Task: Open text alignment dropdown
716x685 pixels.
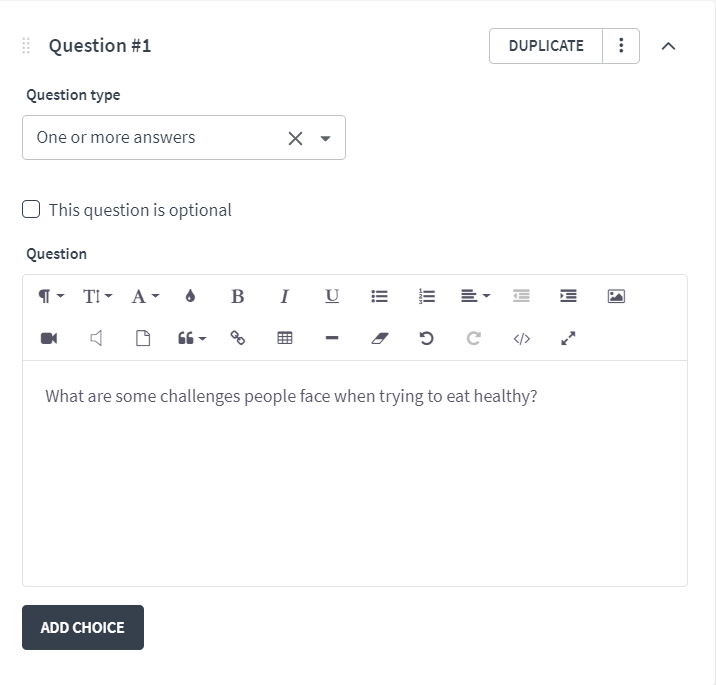Action: [475, 296]
